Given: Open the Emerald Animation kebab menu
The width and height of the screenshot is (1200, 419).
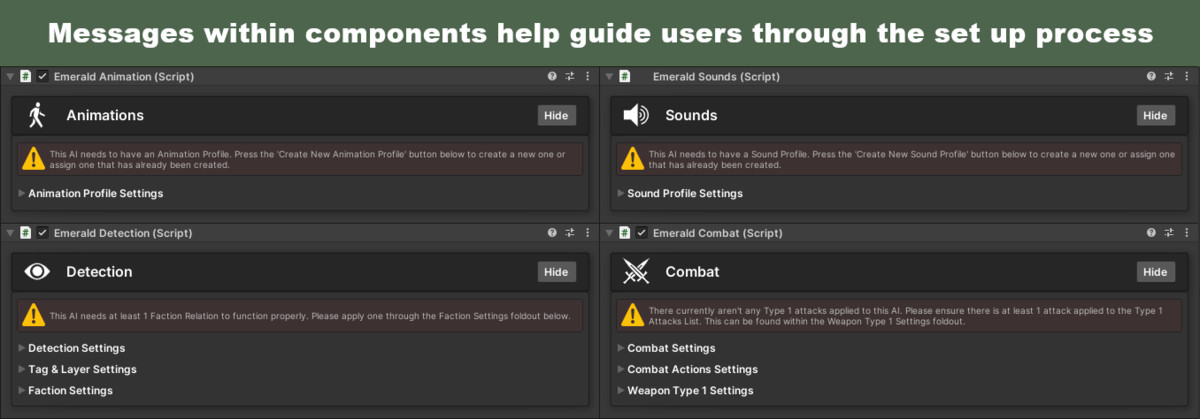Looking at the screenshot, I should tap(587, 77).
